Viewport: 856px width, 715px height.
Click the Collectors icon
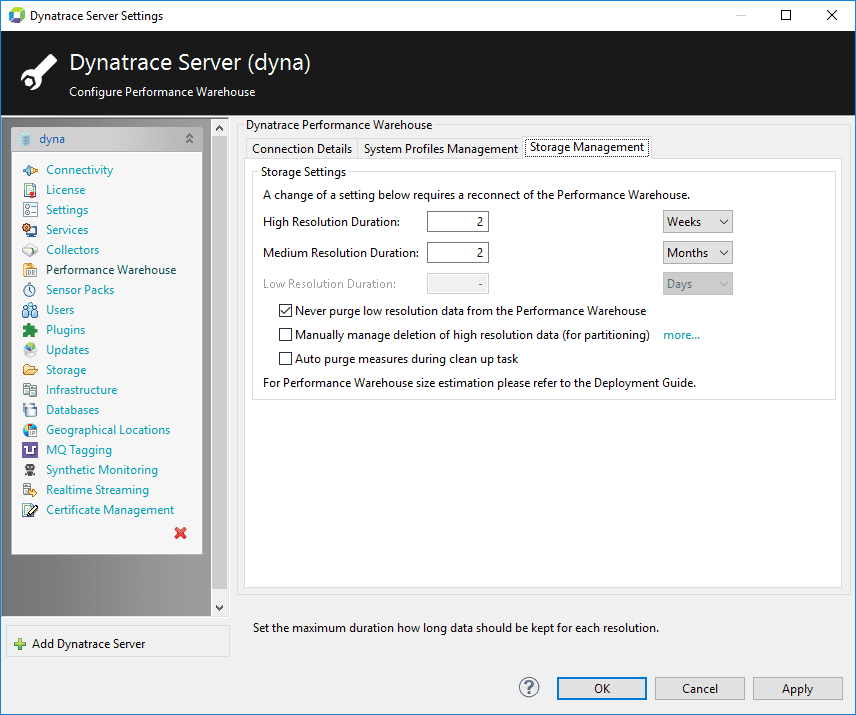(30, 250)
